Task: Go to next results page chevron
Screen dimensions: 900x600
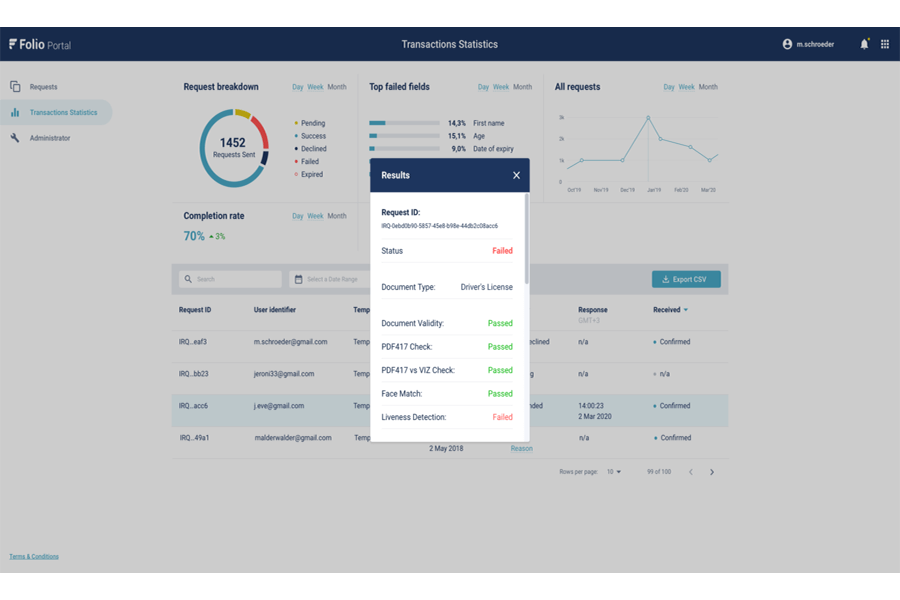Action: point(712,471)
